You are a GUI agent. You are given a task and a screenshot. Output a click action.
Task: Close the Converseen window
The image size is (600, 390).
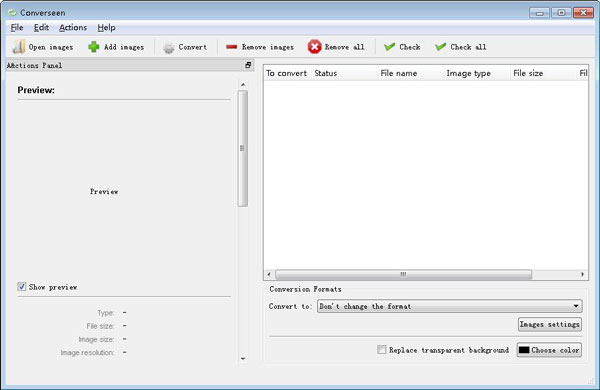click(x=583, y=13)
